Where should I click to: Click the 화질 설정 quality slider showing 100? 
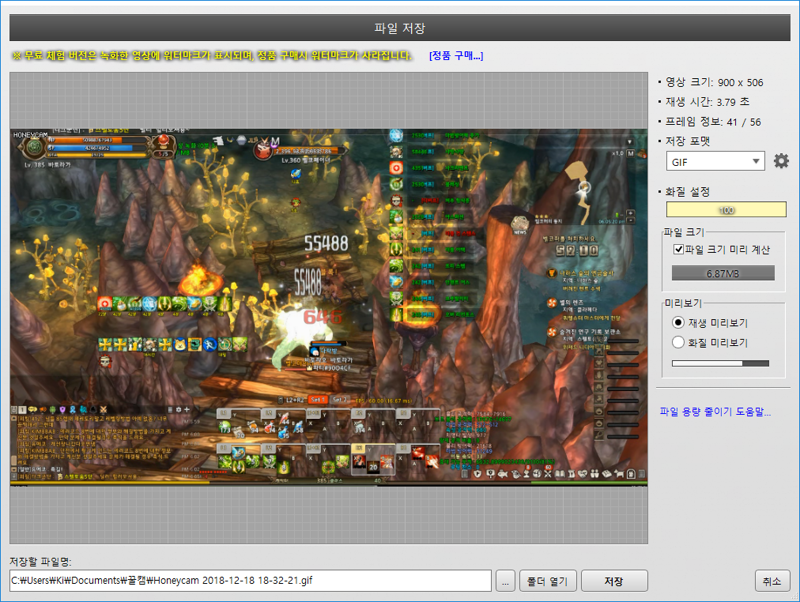tap(726, 210)
